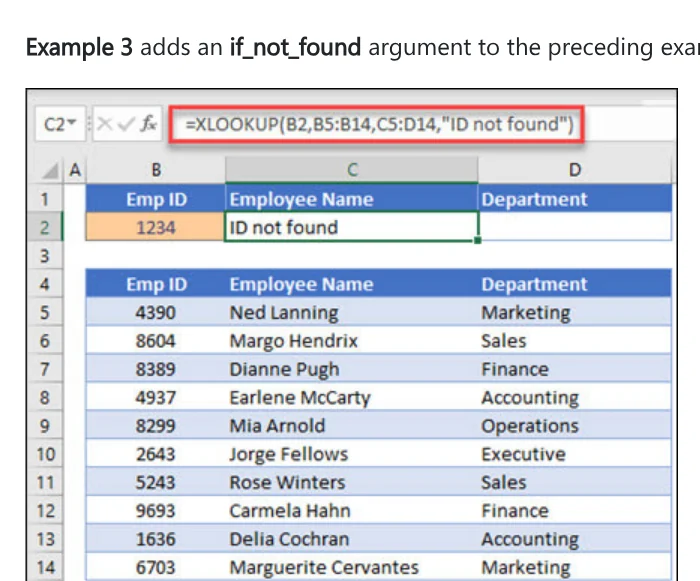This screenshot has height=581, width=700.
Task: Click cell 'Earlene McCarty'
Action: (x=352, y=397)
